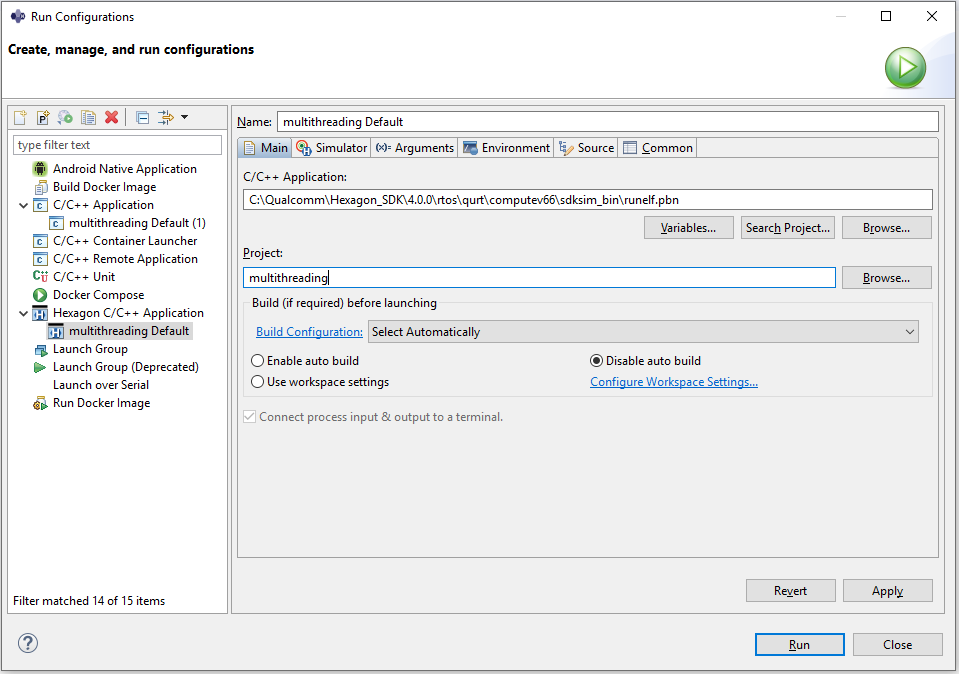Open Configure Workspace Settings link

pos(674,382)
